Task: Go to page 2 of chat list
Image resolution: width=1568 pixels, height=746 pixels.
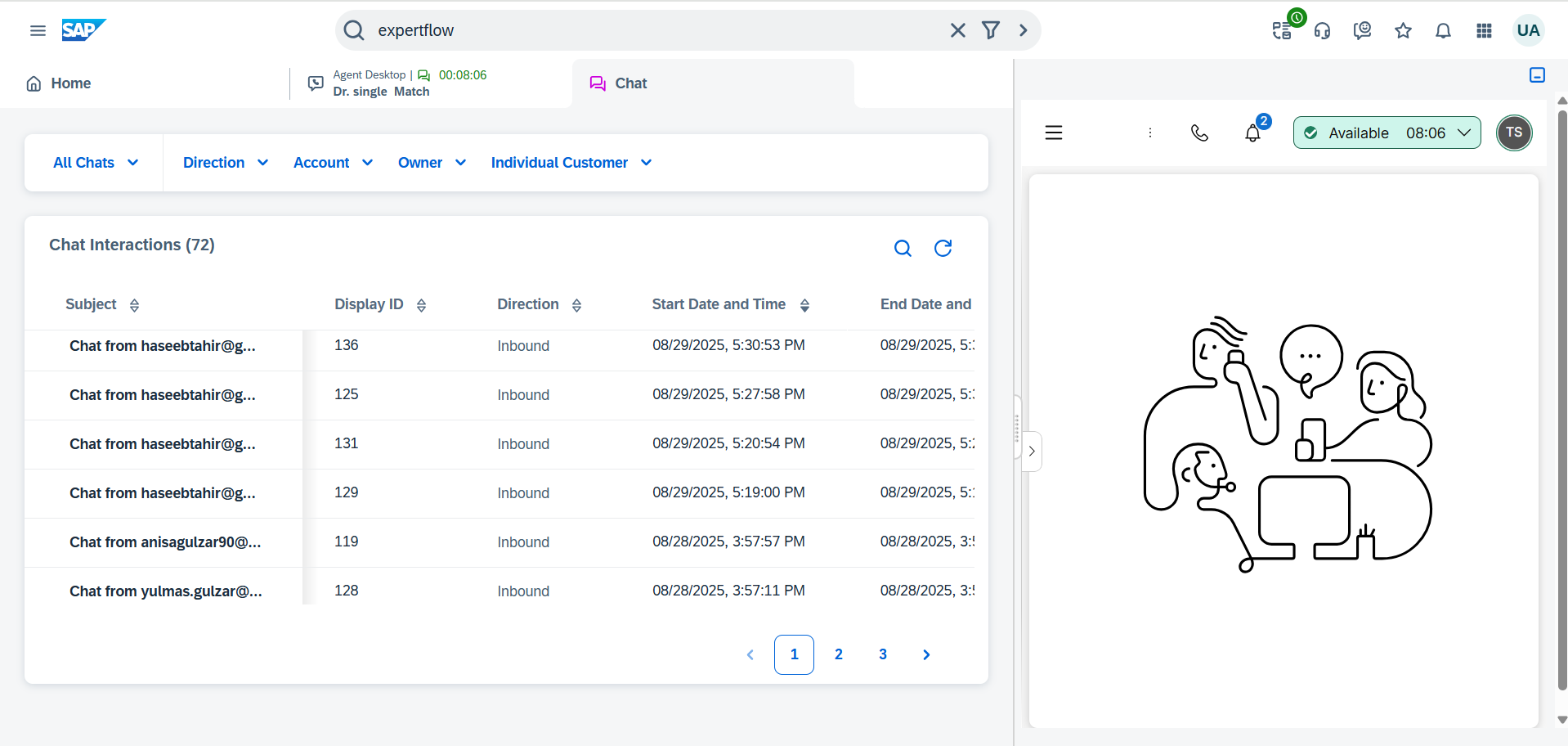Action: 838,654
